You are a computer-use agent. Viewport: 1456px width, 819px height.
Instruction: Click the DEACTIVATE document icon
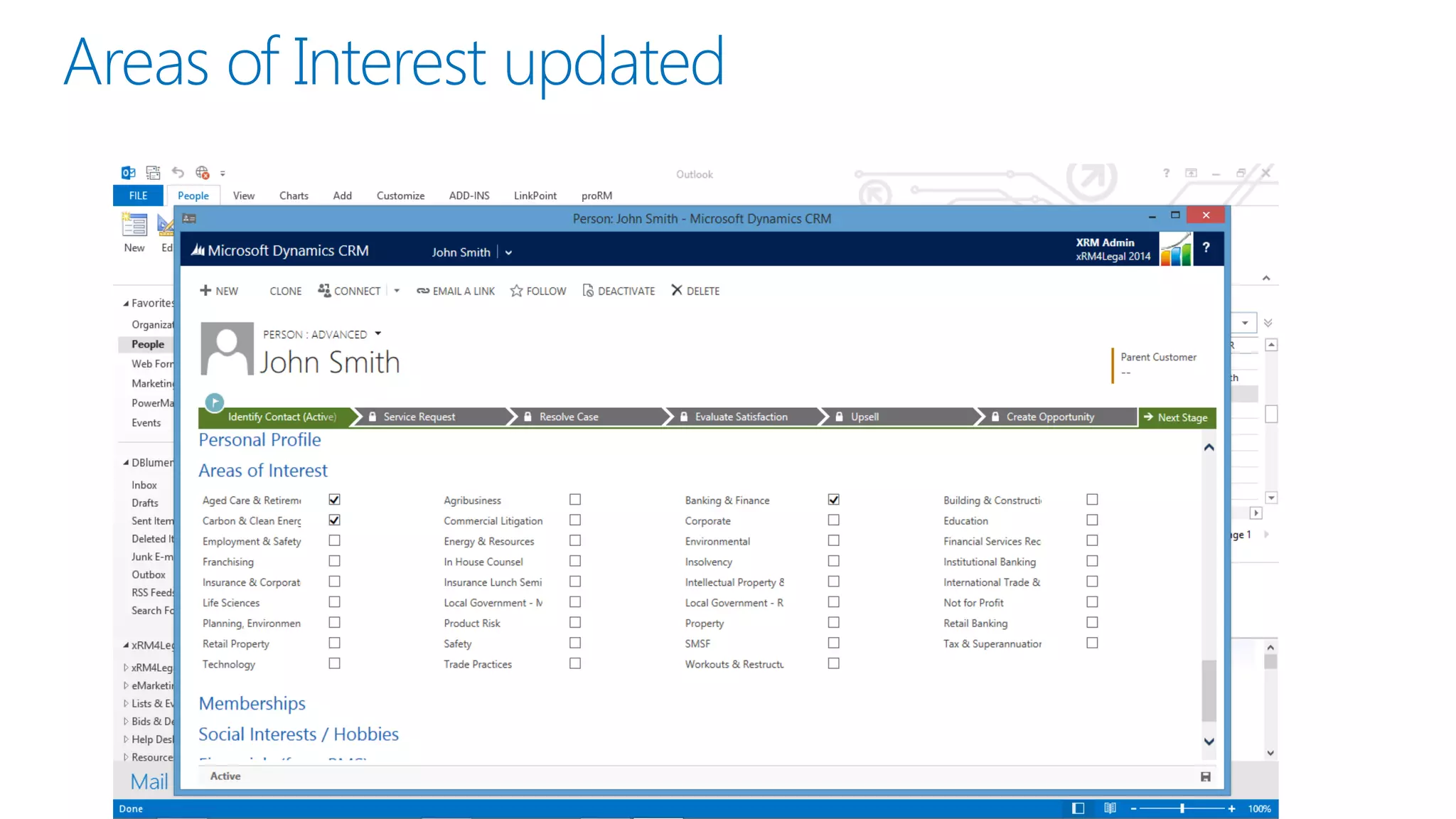coord(588,290)
